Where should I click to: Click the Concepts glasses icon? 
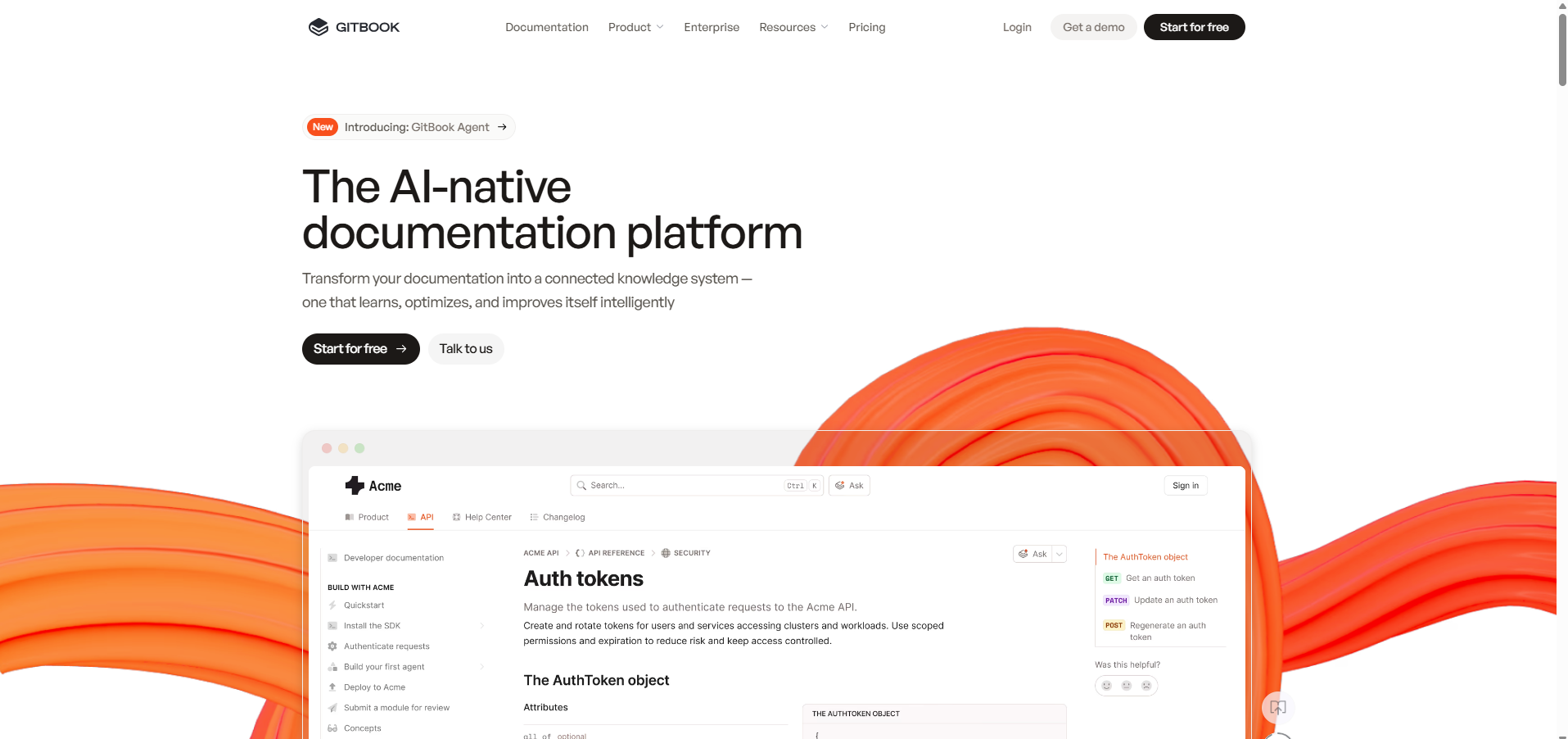tap(332, 728)
